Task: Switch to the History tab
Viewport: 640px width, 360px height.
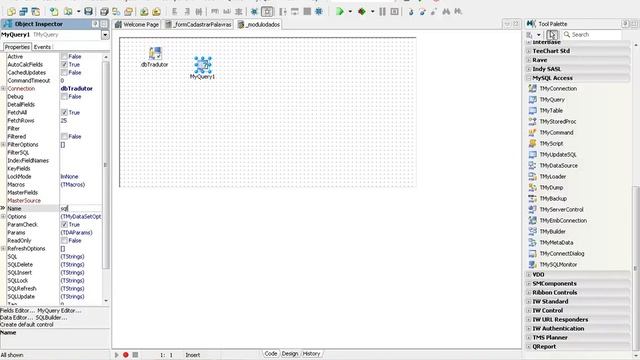Action: (x=311, y=353)
